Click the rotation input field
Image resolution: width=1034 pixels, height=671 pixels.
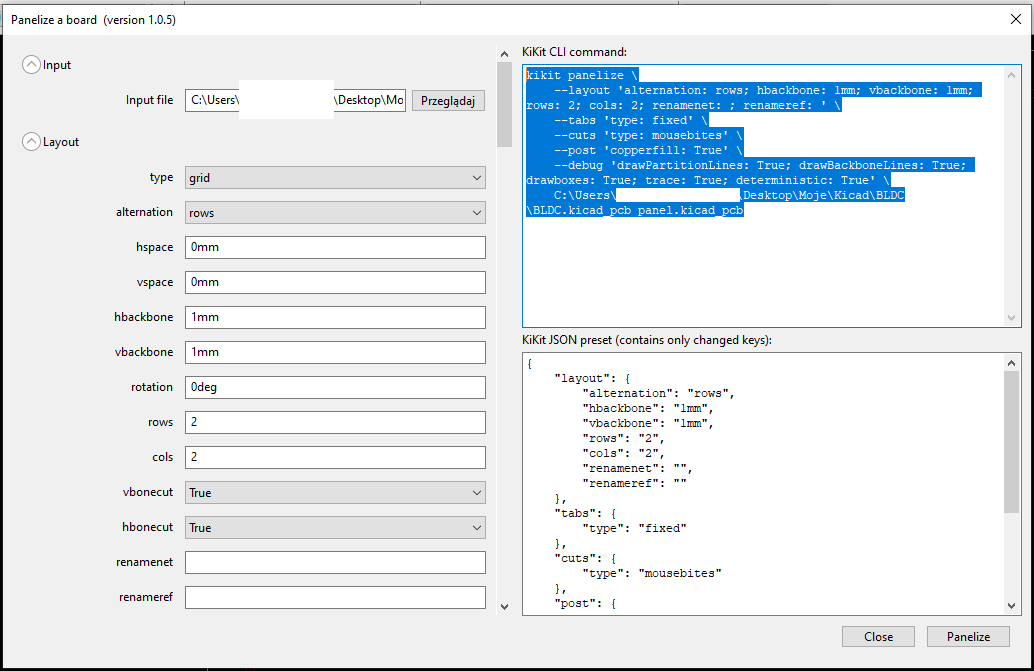(x=335, y=387)
